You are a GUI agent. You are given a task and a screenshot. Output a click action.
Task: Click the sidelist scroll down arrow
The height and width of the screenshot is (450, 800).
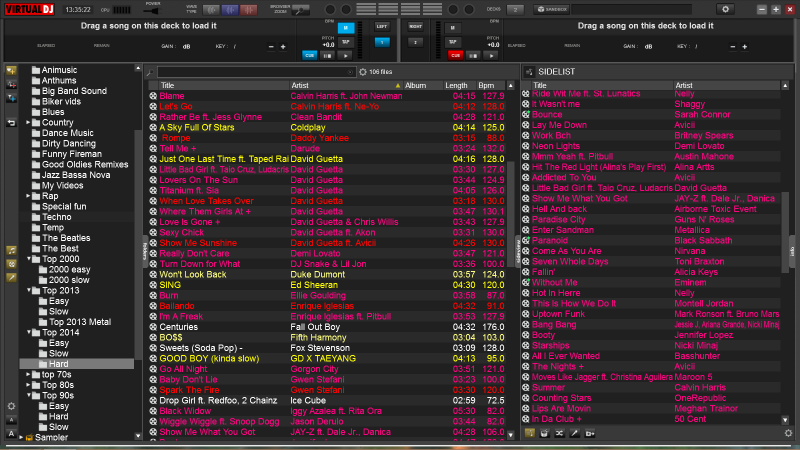[x=785, y=420]
